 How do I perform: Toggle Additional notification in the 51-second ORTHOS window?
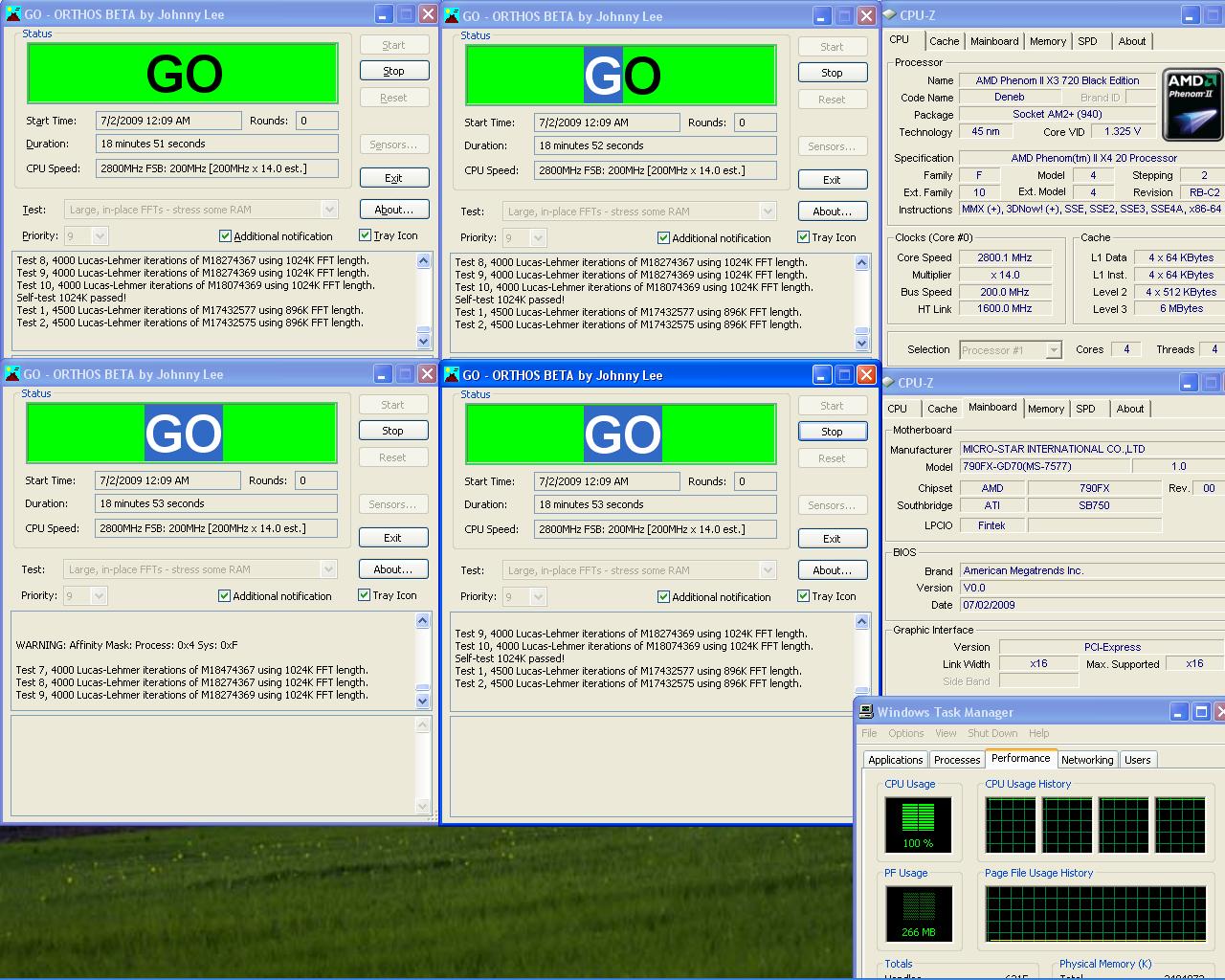(x=276, y=235)
